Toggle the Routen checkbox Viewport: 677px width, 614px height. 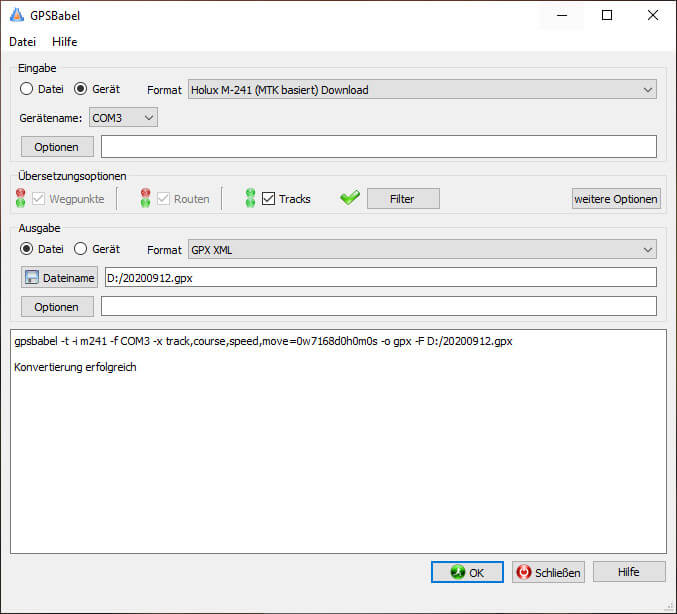(x=163, y=199)
